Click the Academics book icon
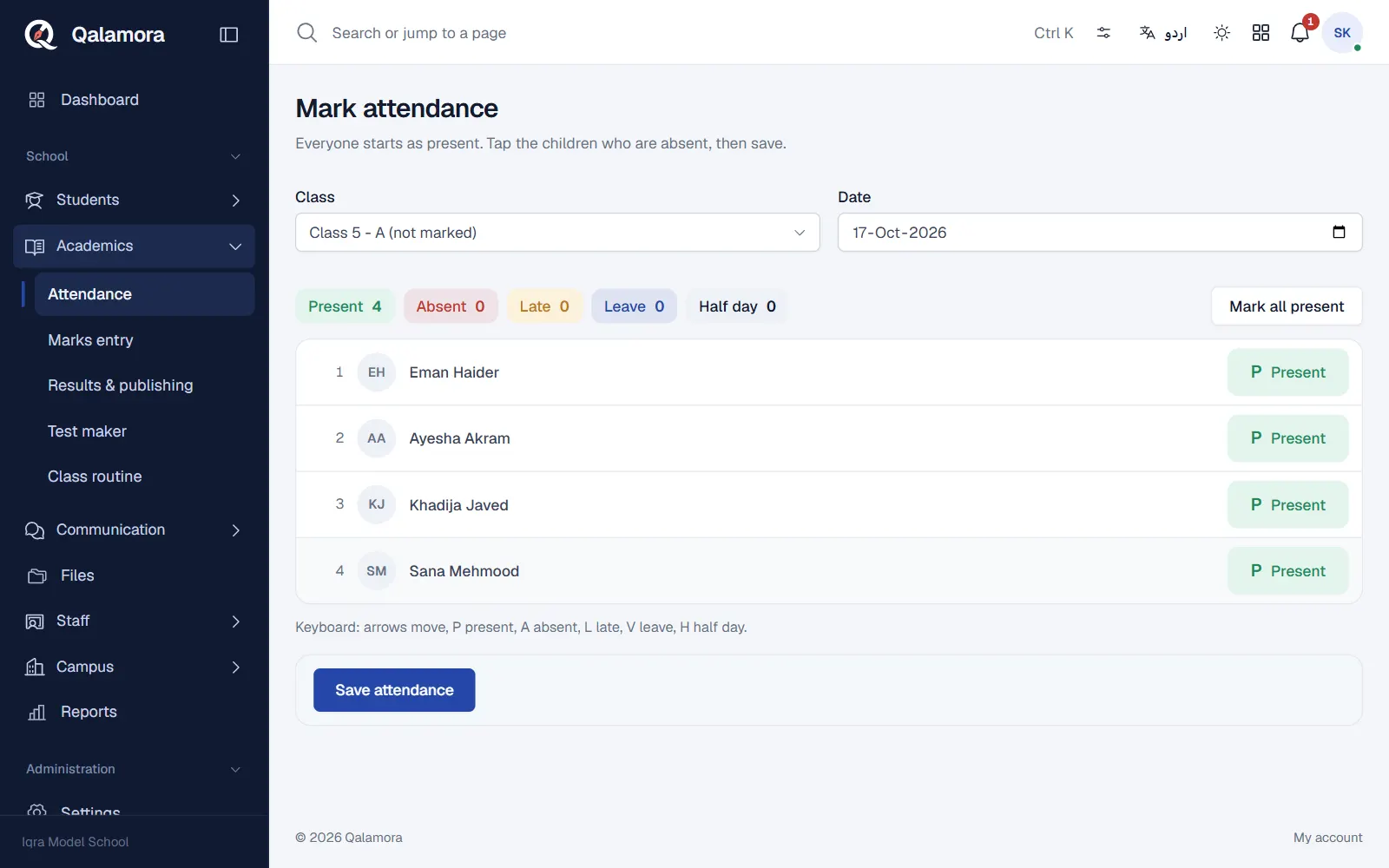The image size is (1389, 868). click(34, 247)
